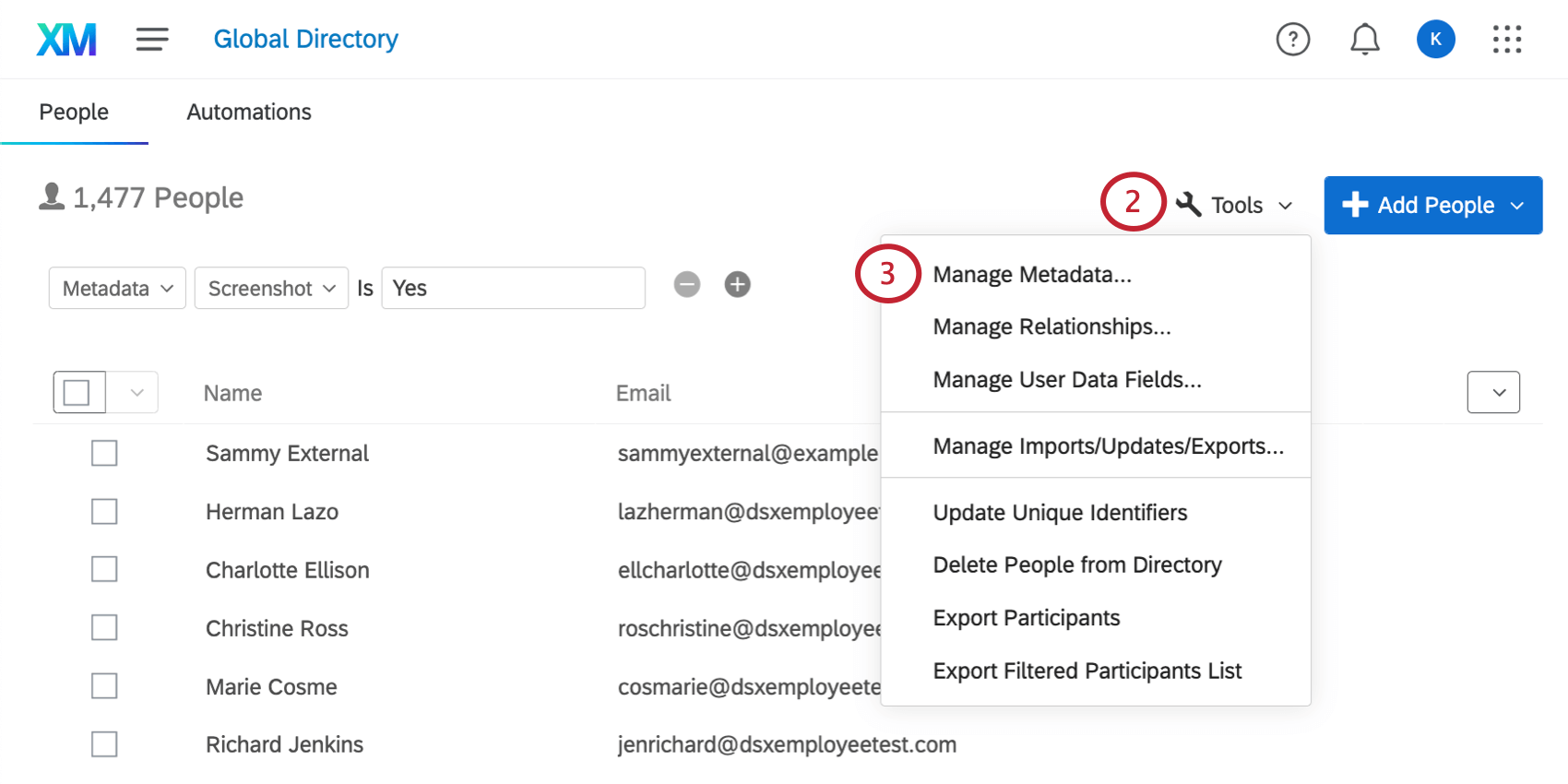This screenshot has height=784, width=1568.
Task: Open the user account avatar K
Action: pyautogui.click(x=1435, y=40)
